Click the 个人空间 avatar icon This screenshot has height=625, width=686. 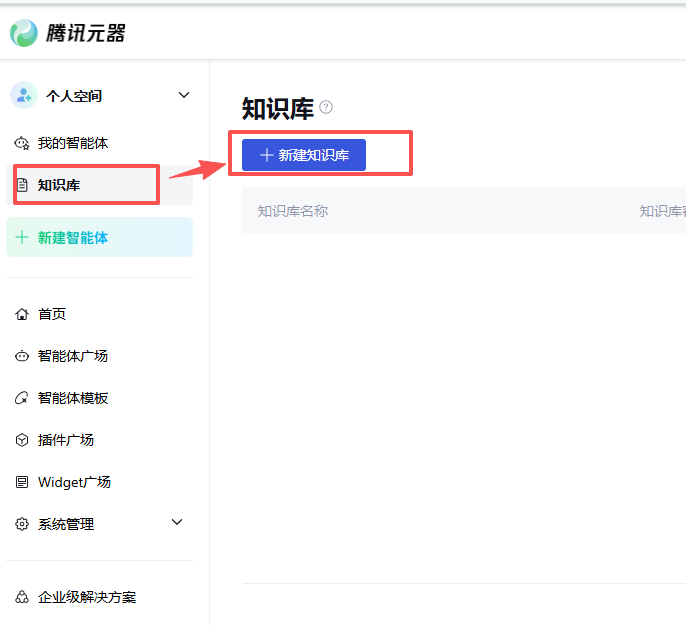coord(24,95)
